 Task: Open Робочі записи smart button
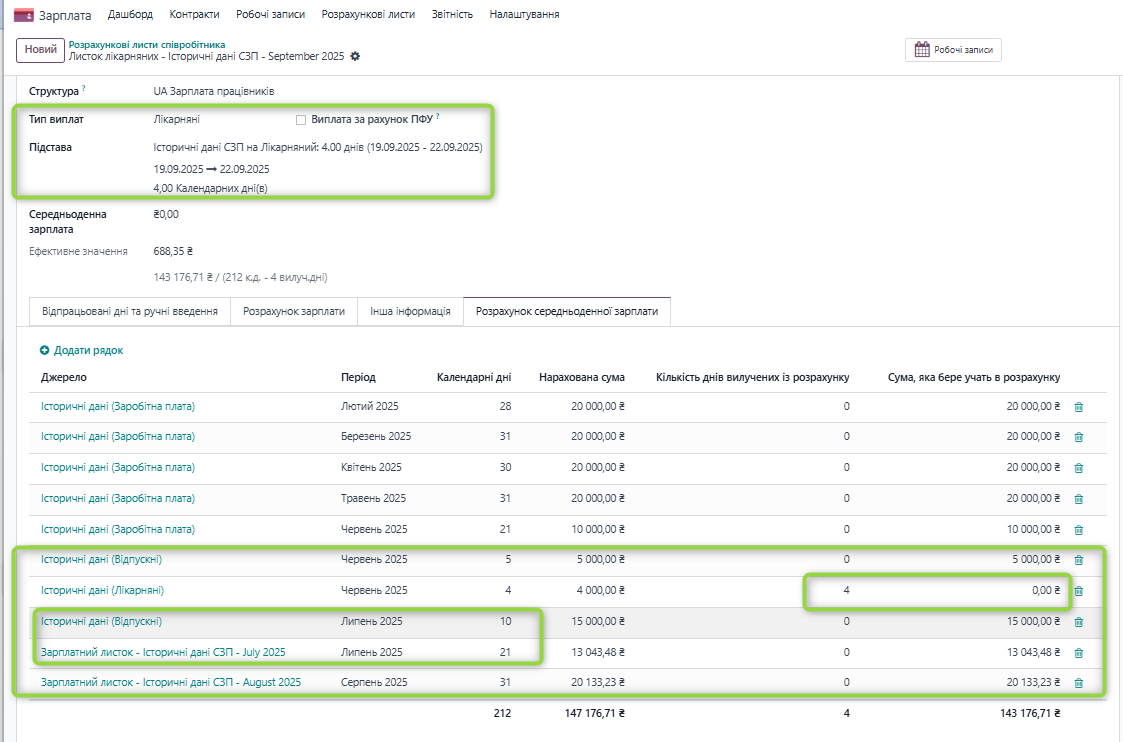pyautogui.click(x=953, y=49)
